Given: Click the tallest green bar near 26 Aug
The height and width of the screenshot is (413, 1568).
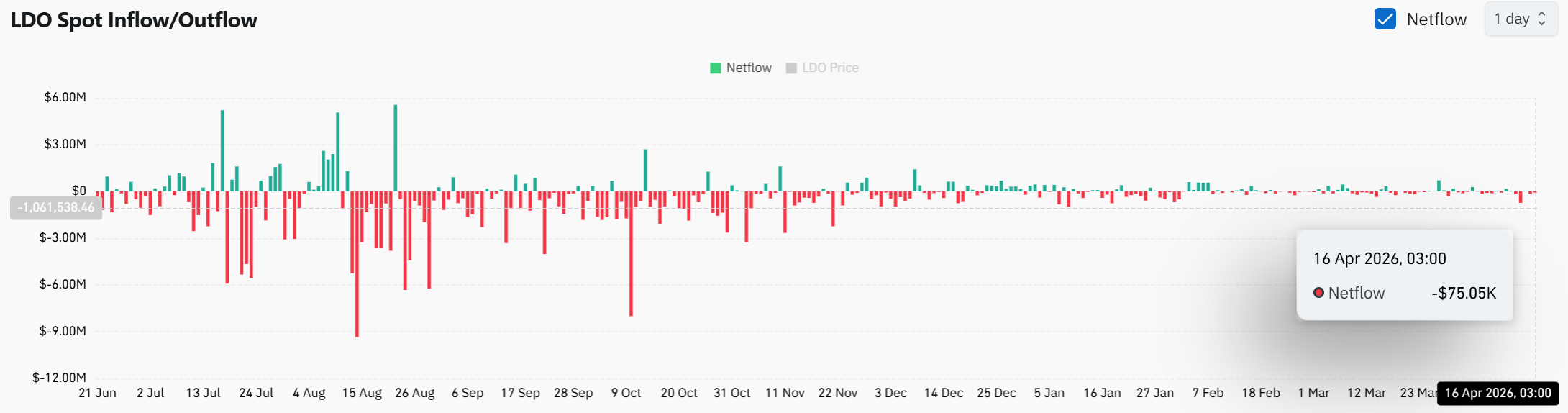Looking at the screenshot, I should tap(395, 147).
